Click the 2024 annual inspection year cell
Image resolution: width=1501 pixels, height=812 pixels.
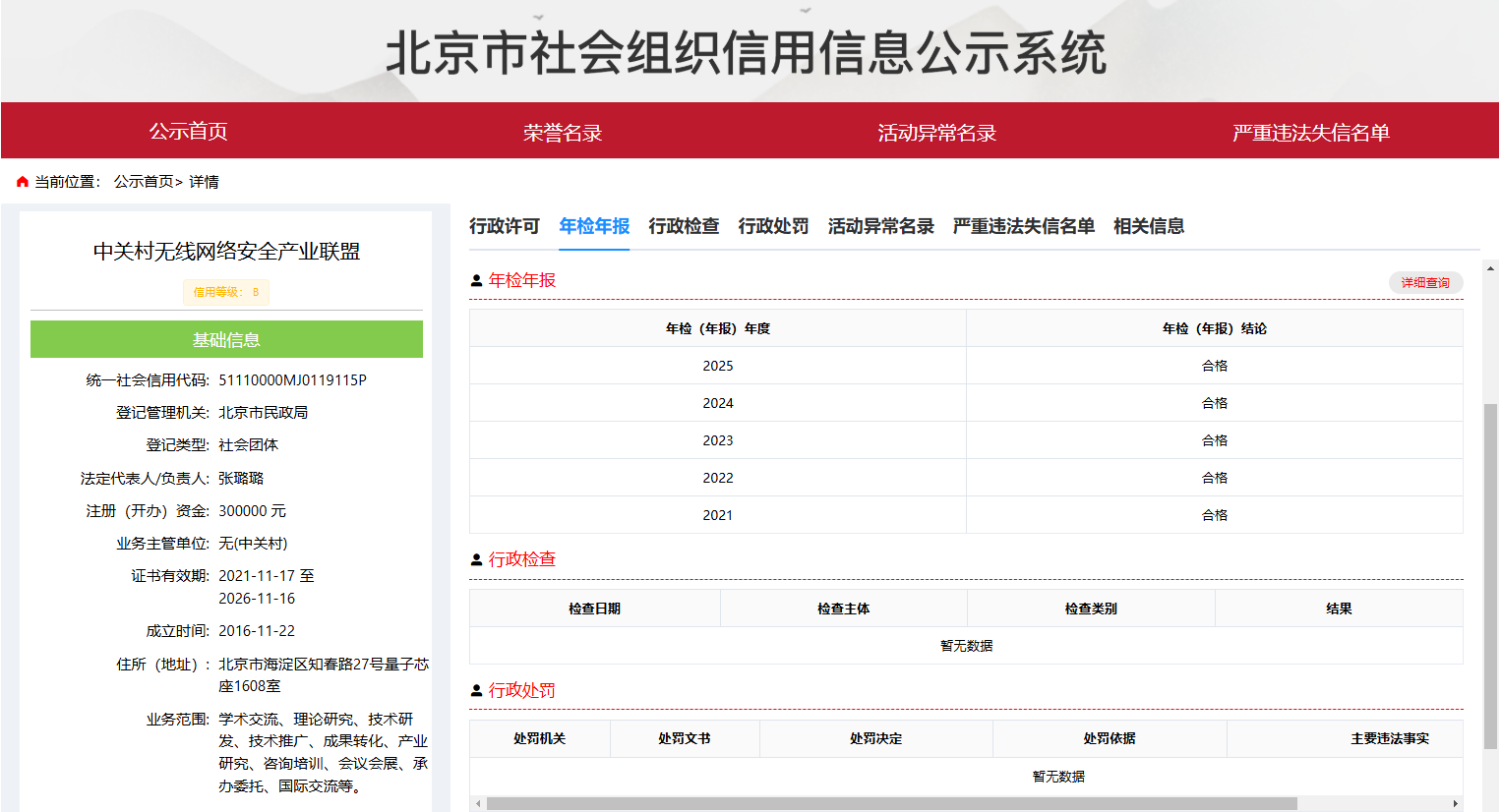pos(718,403)
